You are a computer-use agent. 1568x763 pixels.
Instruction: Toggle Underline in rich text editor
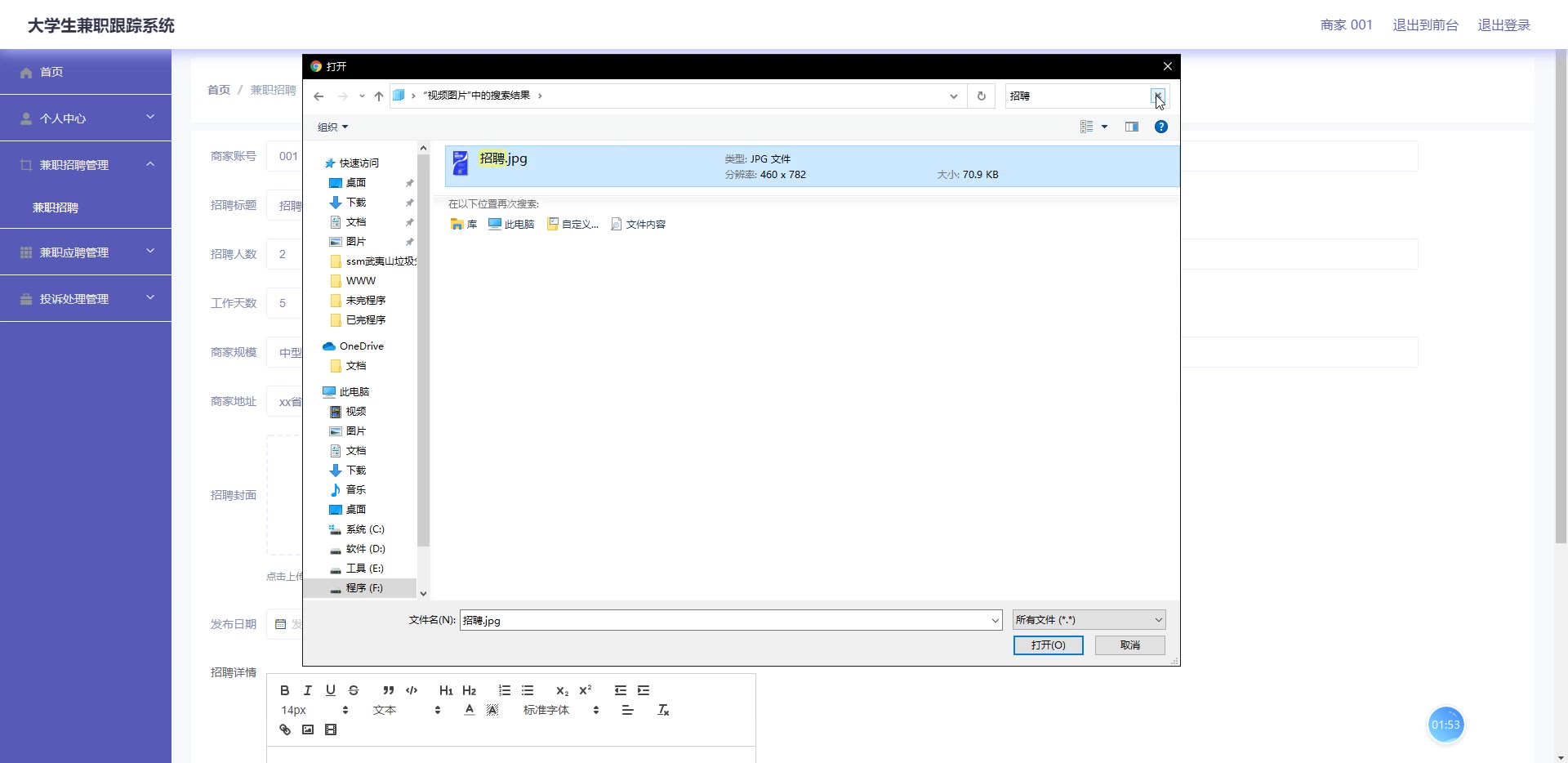[x=331, y=690]
